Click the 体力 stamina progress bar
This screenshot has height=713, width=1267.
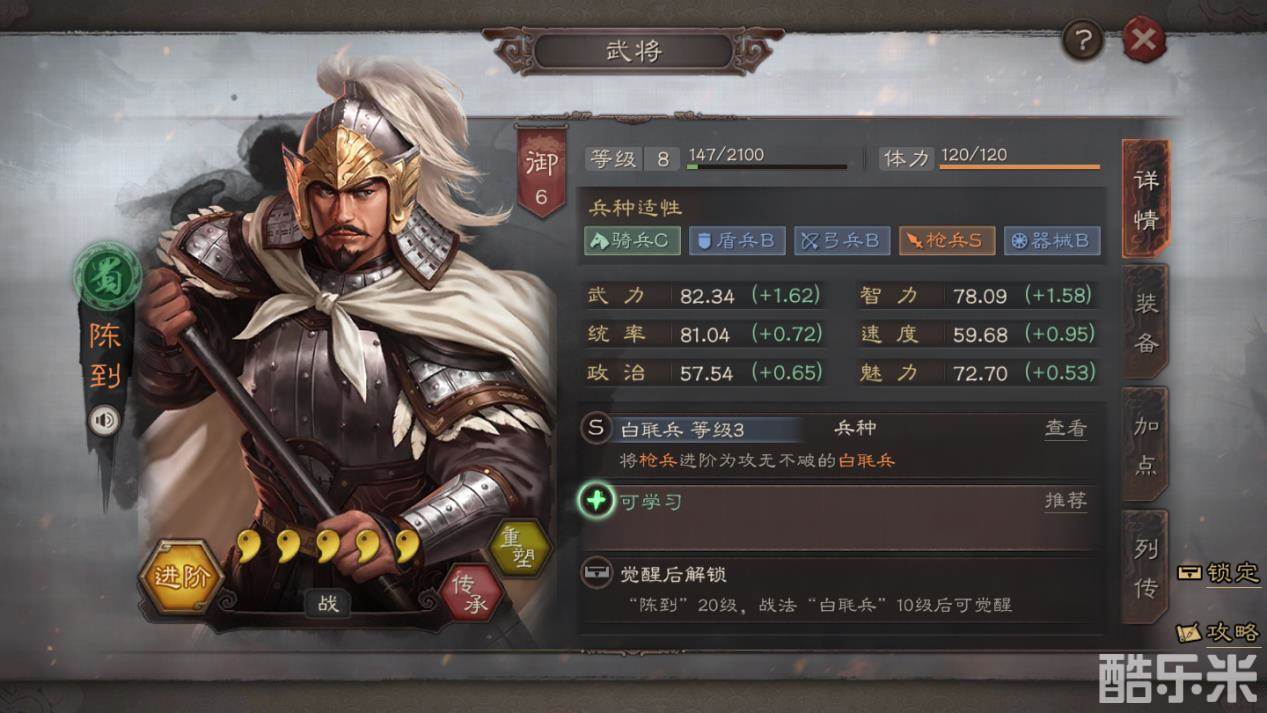(x=1020, y=165)
